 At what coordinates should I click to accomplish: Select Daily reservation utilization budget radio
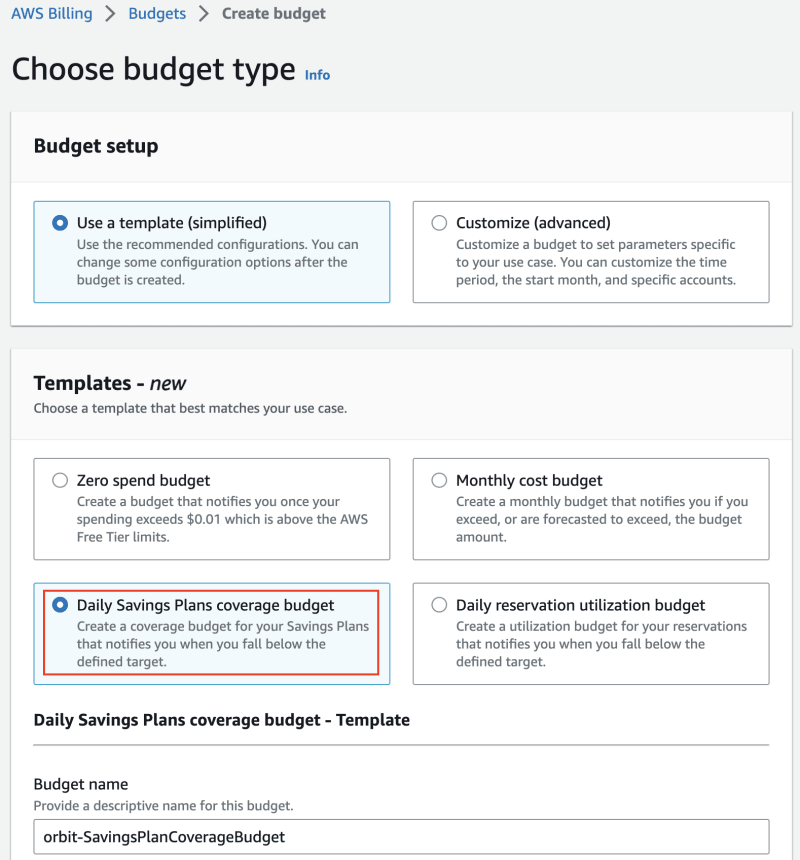[439, 605]
